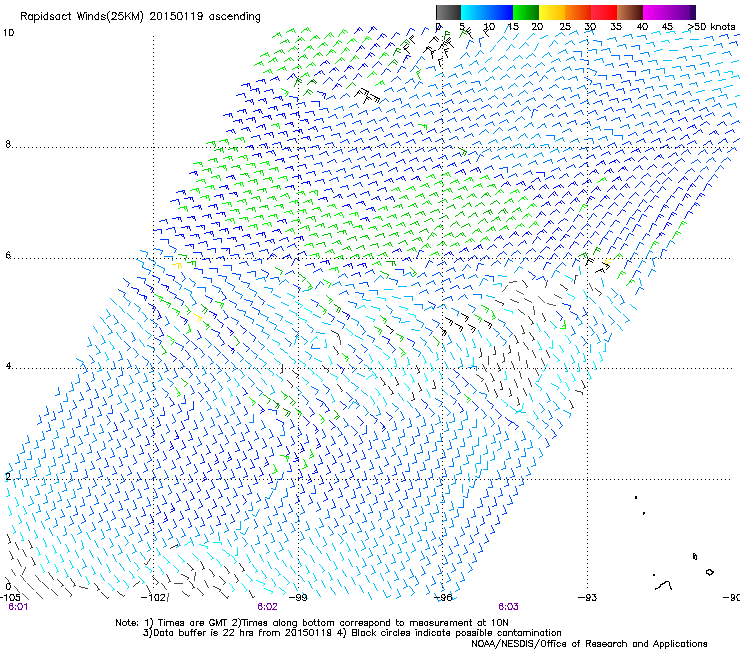Click the dark purple >50 knots swatch
The image size is (740, 650).
click(x=692, y=12)
